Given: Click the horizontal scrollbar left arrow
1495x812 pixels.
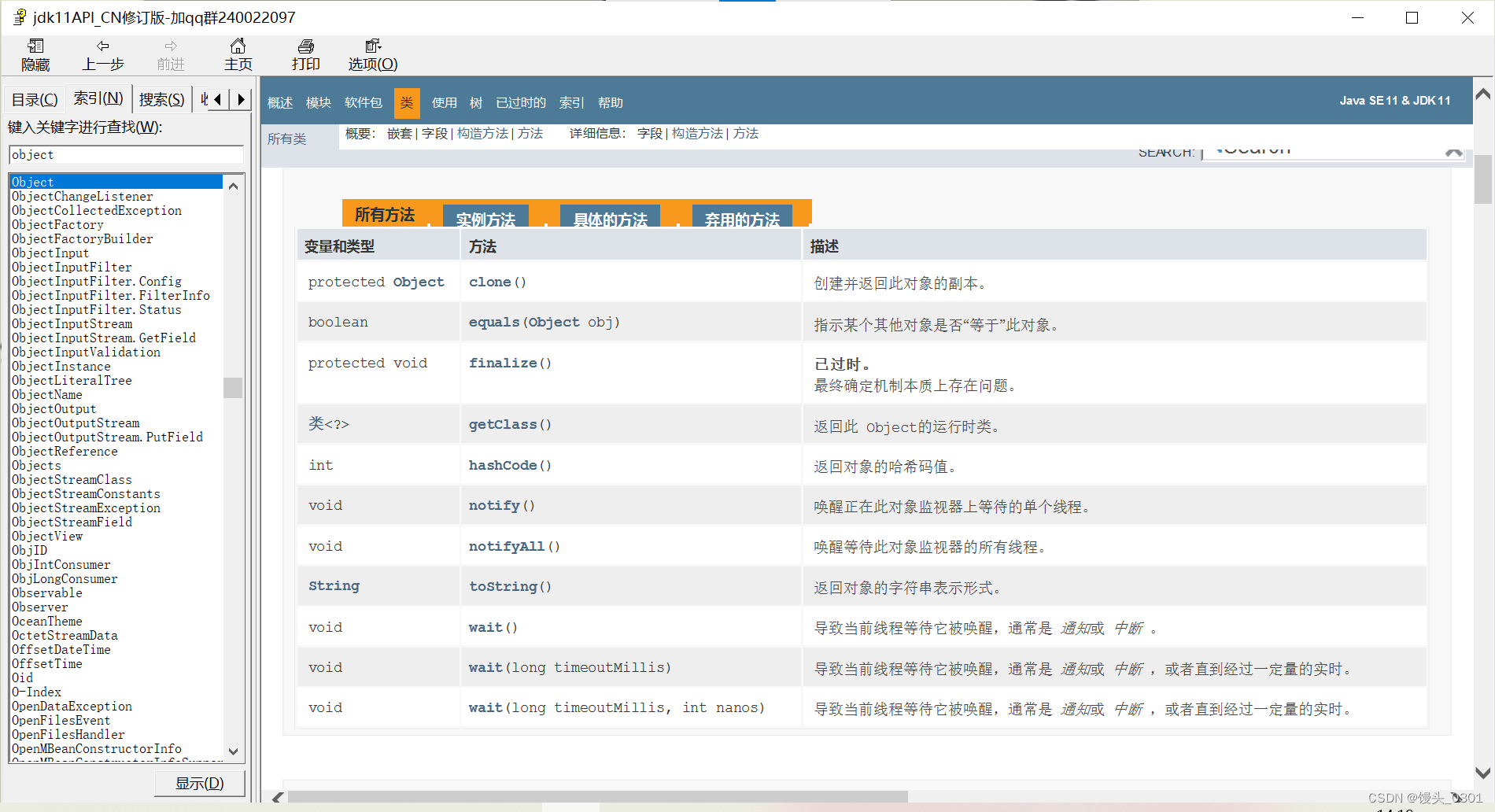Looking at the screenshot, I should click(x=277, y=797).
